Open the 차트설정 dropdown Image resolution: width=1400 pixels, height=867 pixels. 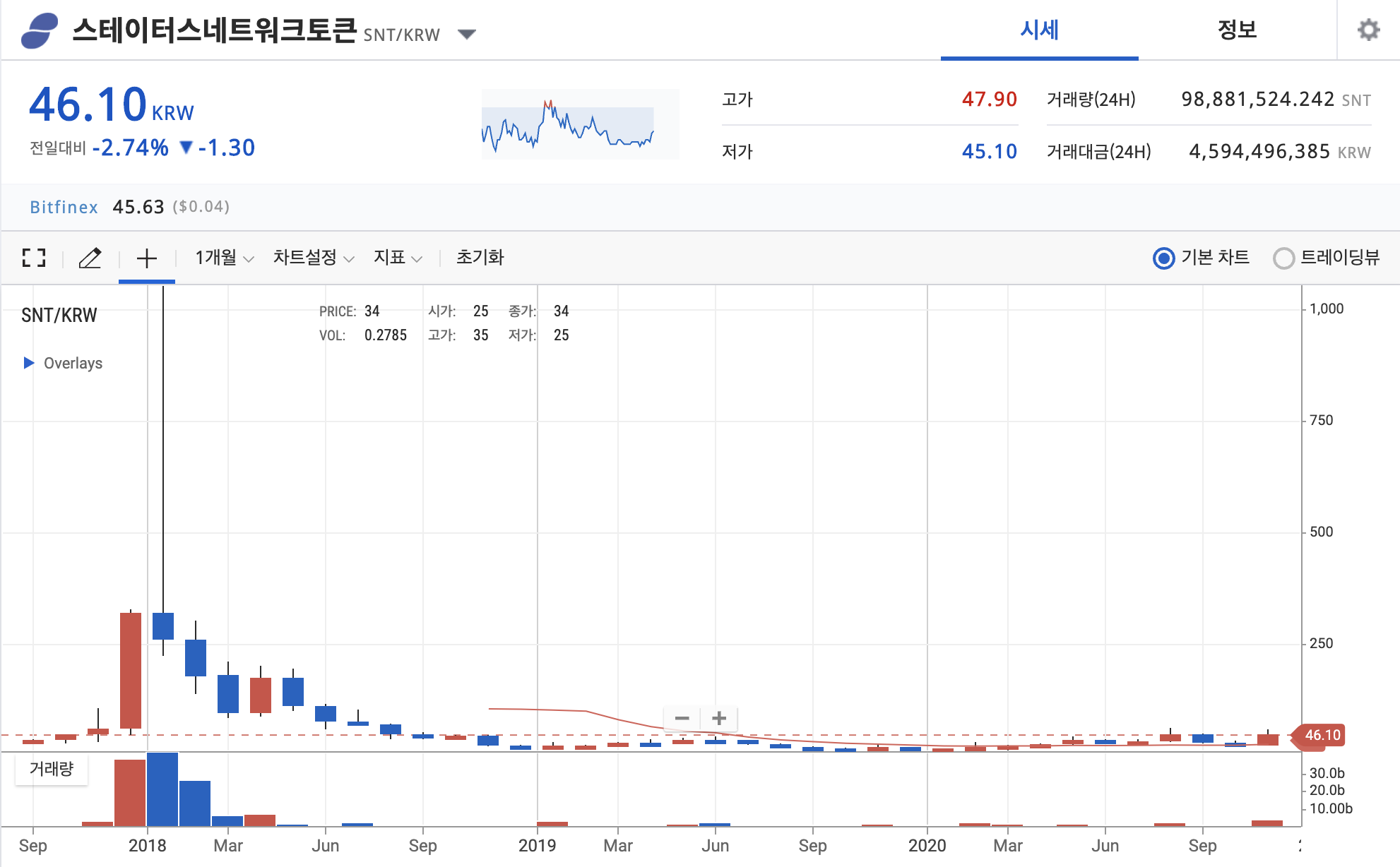coord(313,258)
